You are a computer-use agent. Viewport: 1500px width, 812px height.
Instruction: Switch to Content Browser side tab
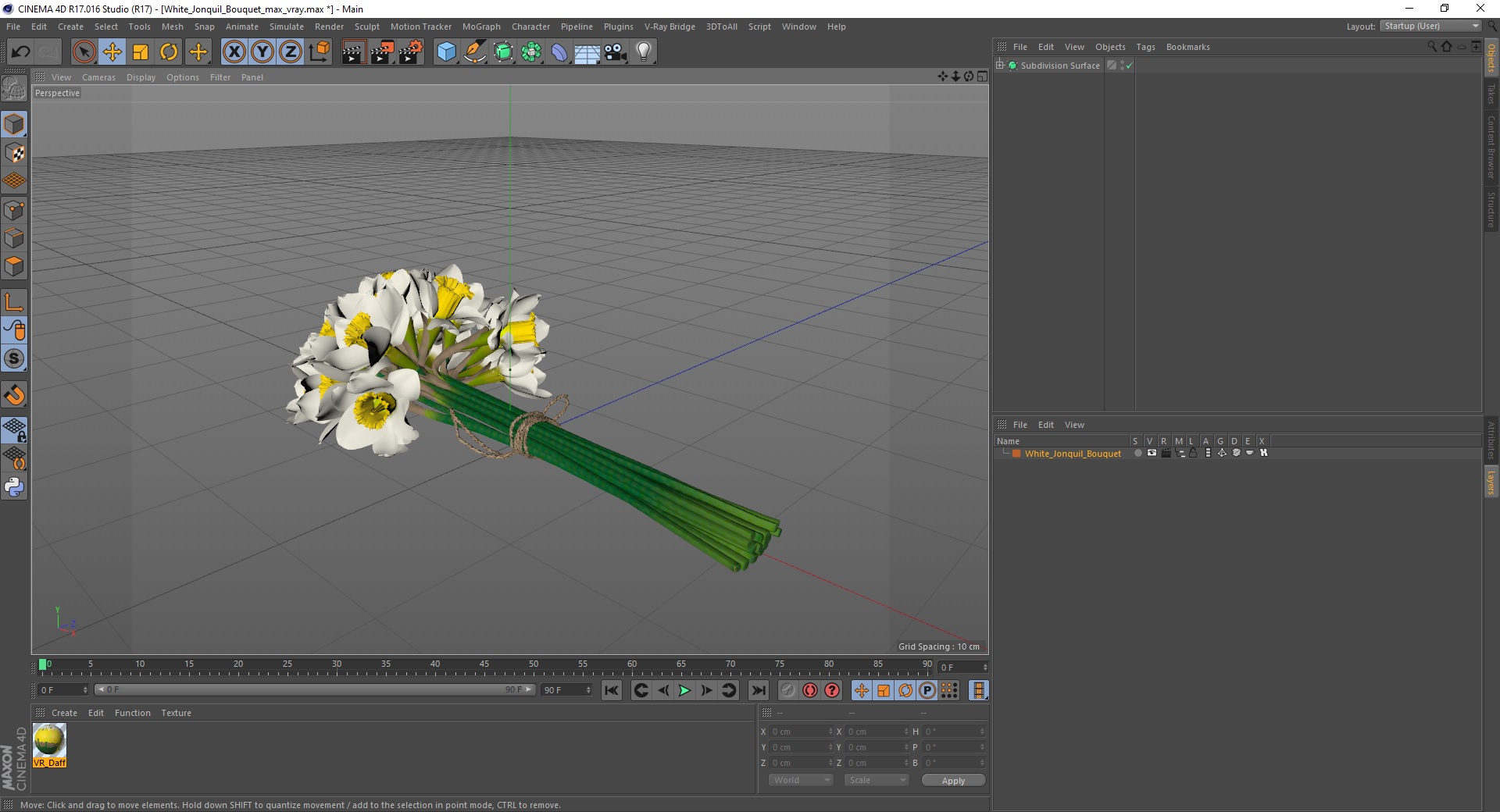click(x=1491, y=147)
